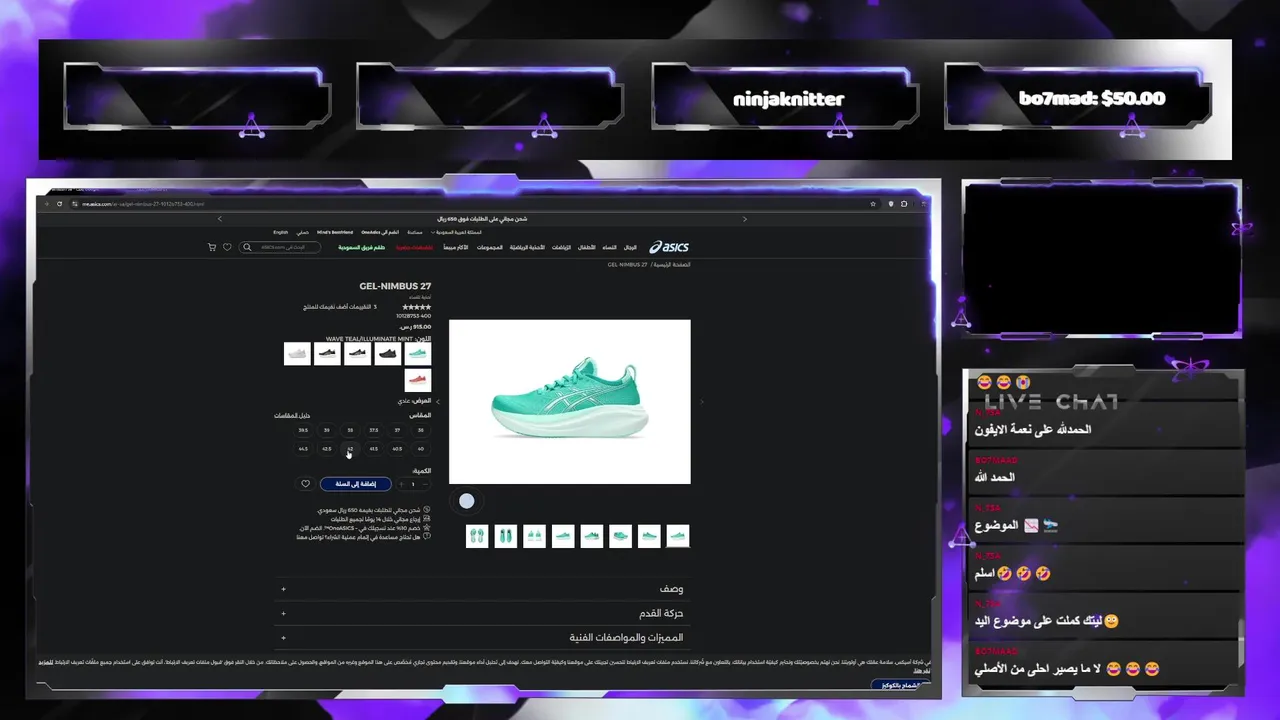Select the rightmost side-view thumbnail

point(678,537)
